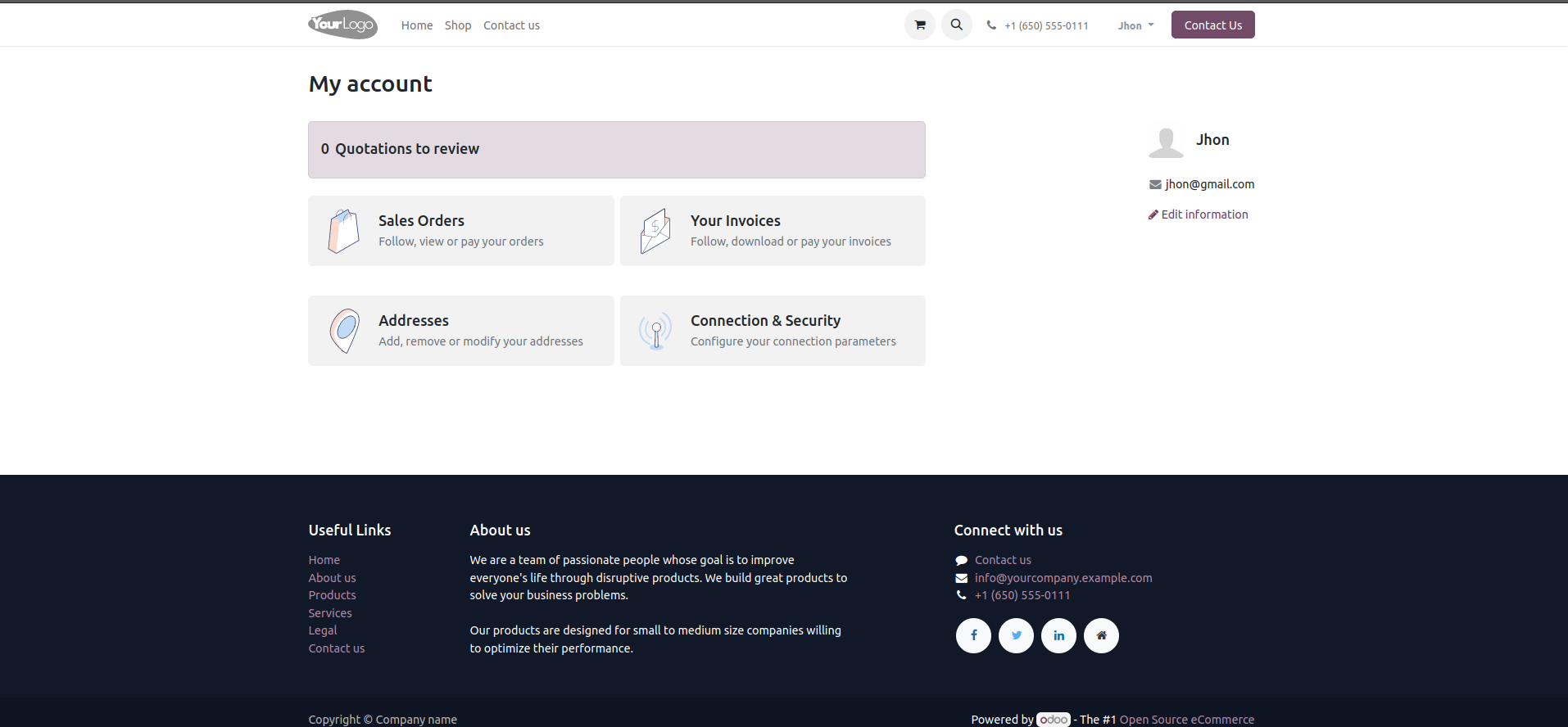The image size is (1568, 727).
Task: Open the Shop menu item
Action: point(458,25)
